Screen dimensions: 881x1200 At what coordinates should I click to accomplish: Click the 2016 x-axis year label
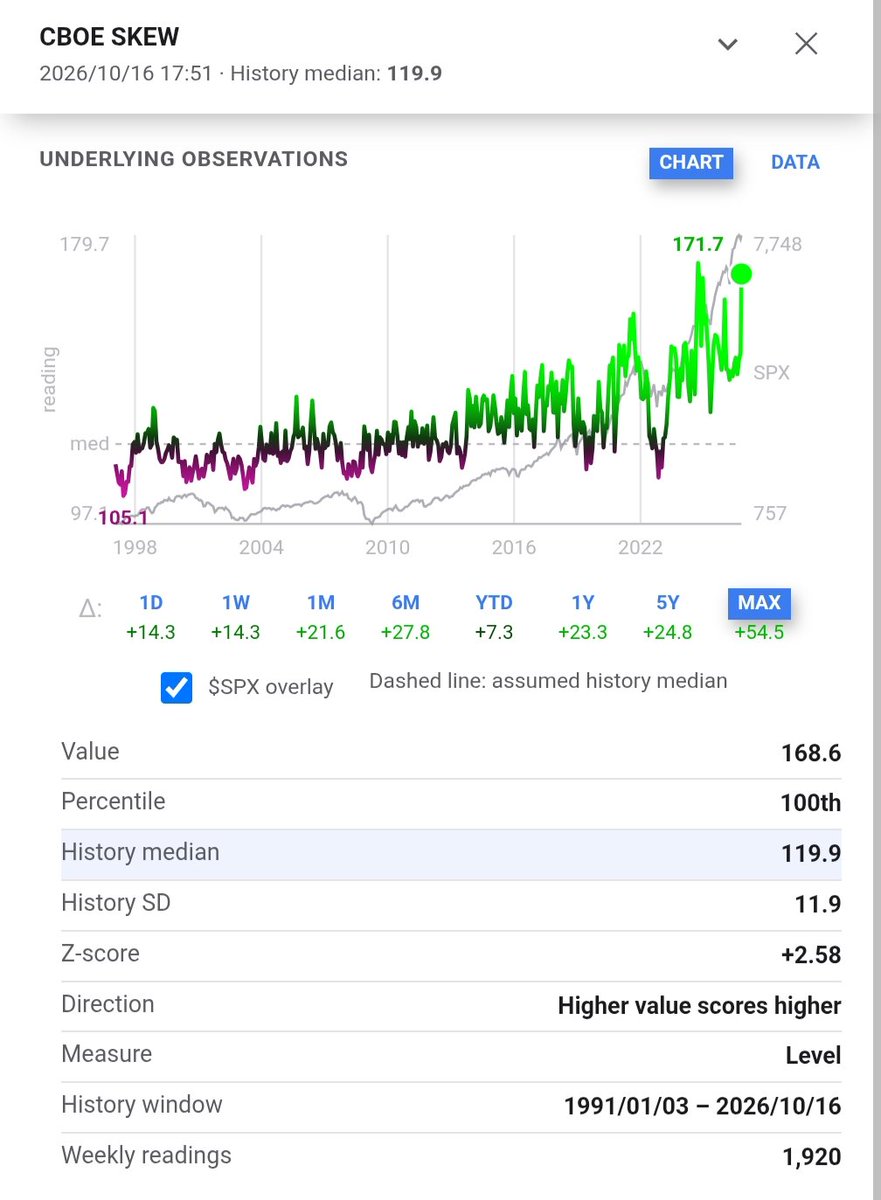[513, 547]
